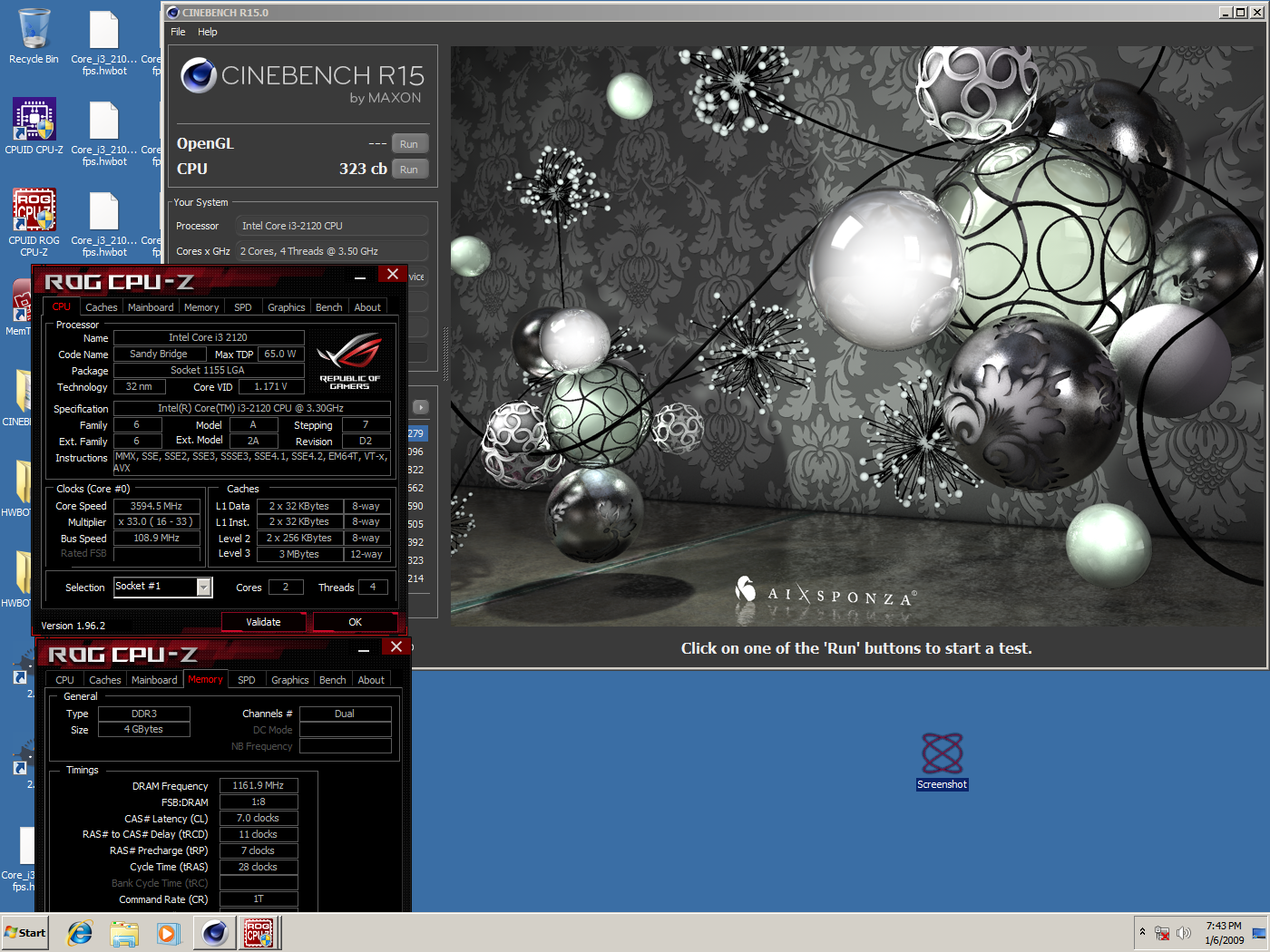Open the Recycle Bin desktop icon
1270x952 pixels.
pos(34,37)
